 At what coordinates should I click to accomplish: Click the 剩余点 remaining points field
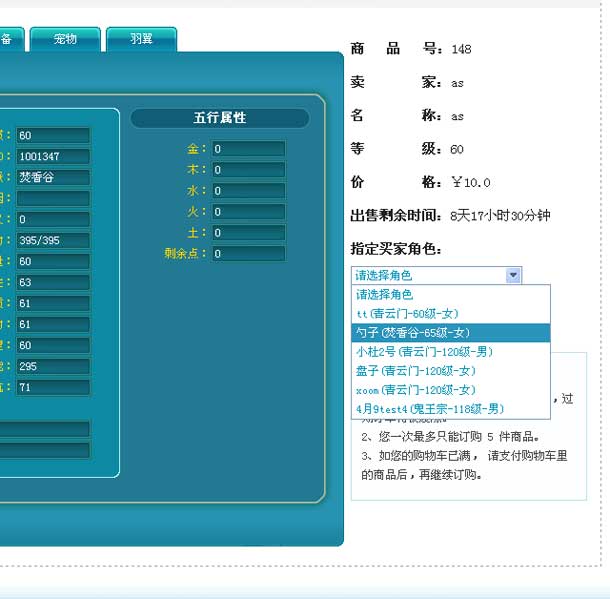click(247, 254)
